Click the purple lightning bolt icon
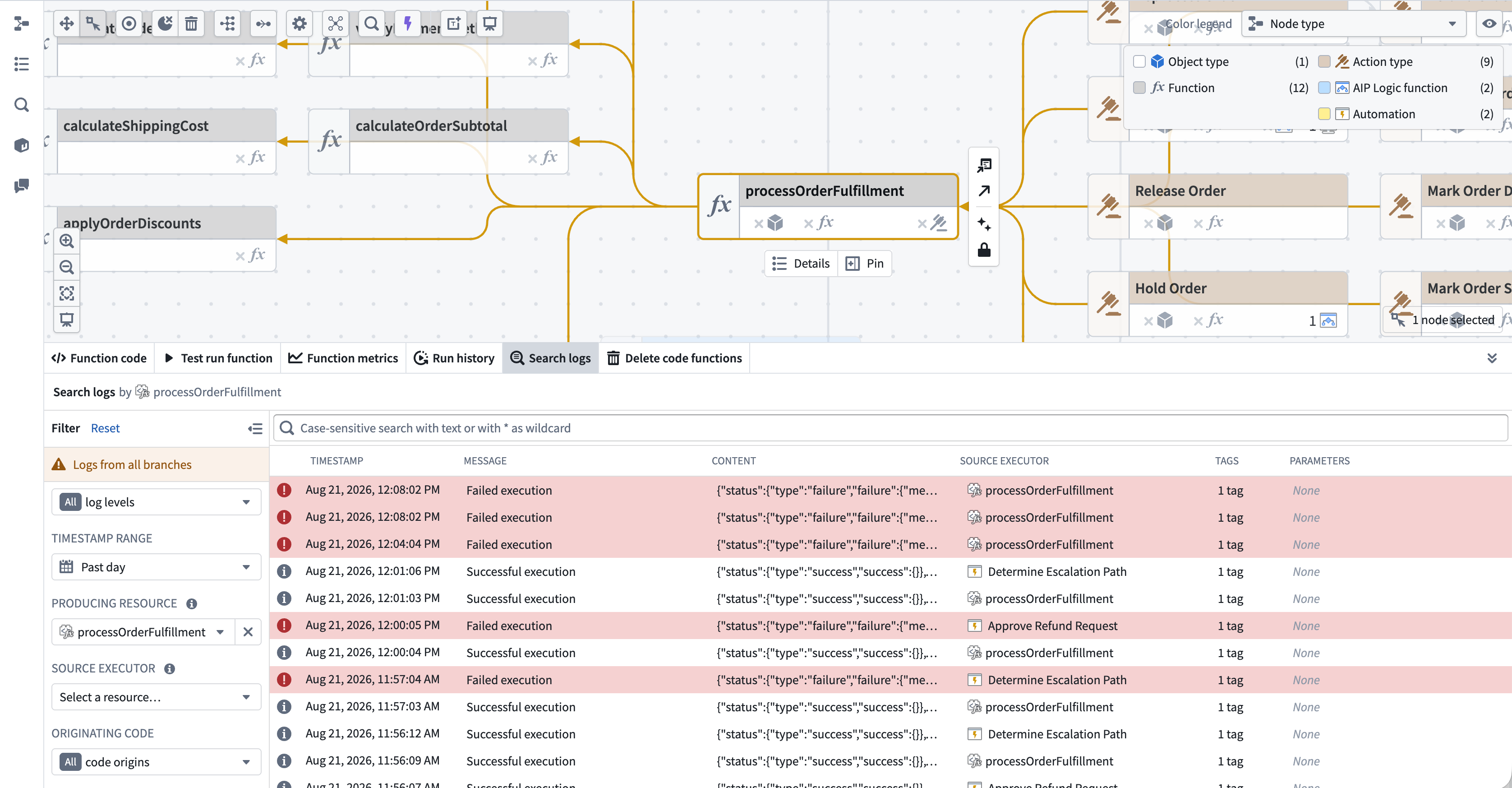This screenshot has width=1512, height=788. pos(408,24)
